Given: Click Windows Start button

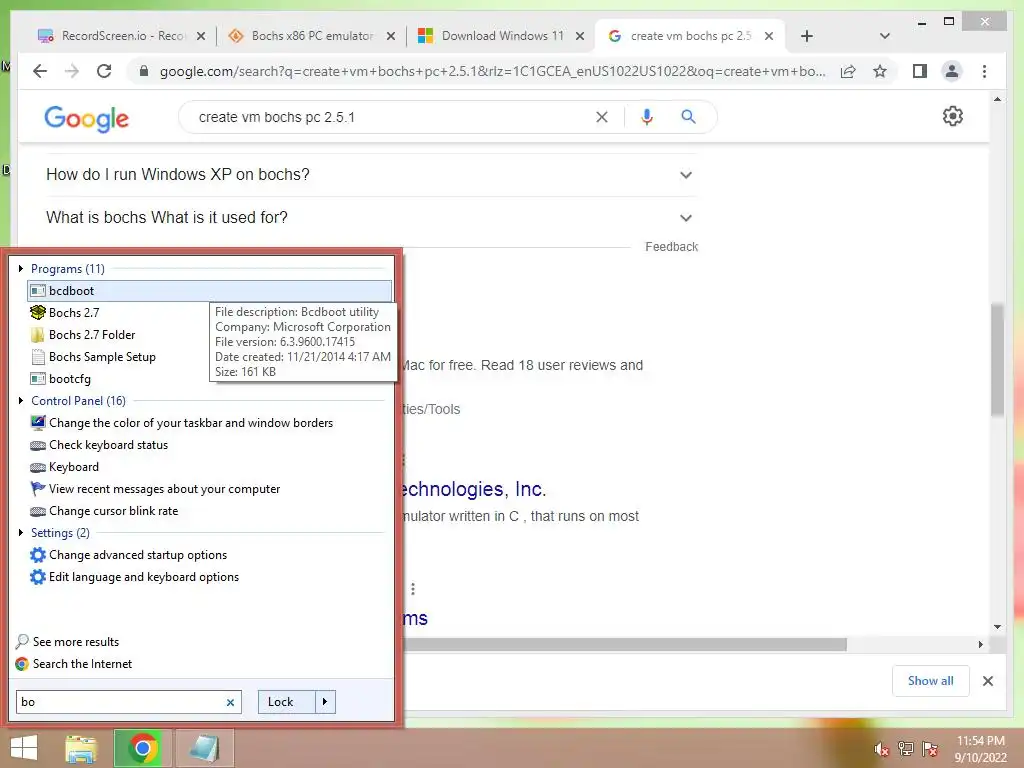Looking at the screenshot, I should coord(24,749).
